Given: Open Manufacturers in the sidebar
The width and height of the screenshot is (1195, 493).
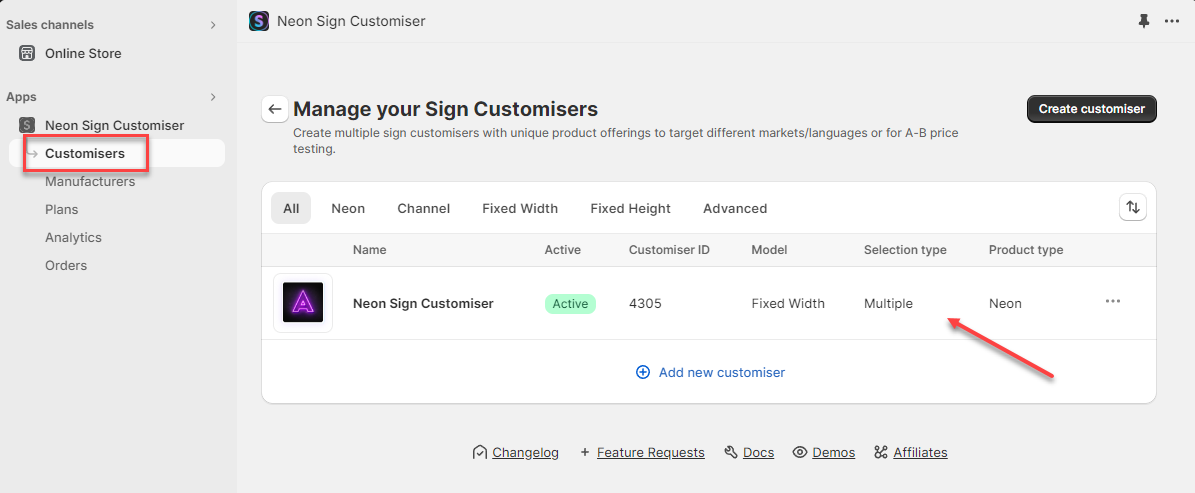Looking at the screenshot, I should [x=90, y=181].
